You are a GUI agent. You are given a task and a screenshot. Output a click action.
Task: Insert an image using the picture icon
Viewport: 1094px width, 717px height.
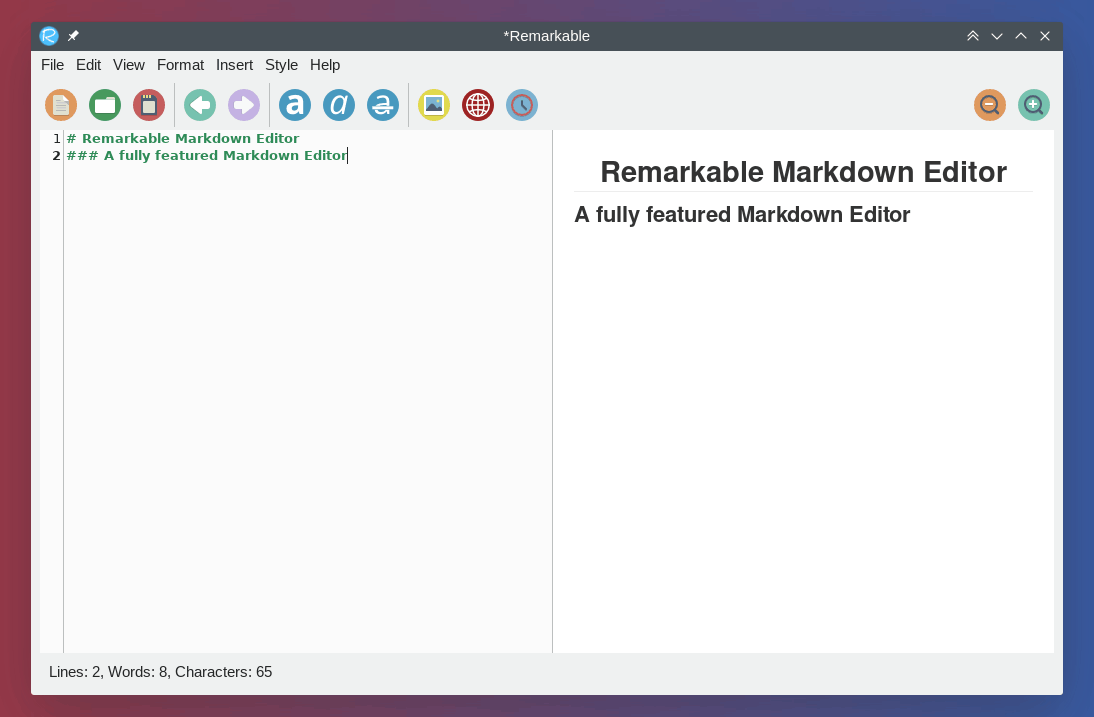[x=434, y=105]
